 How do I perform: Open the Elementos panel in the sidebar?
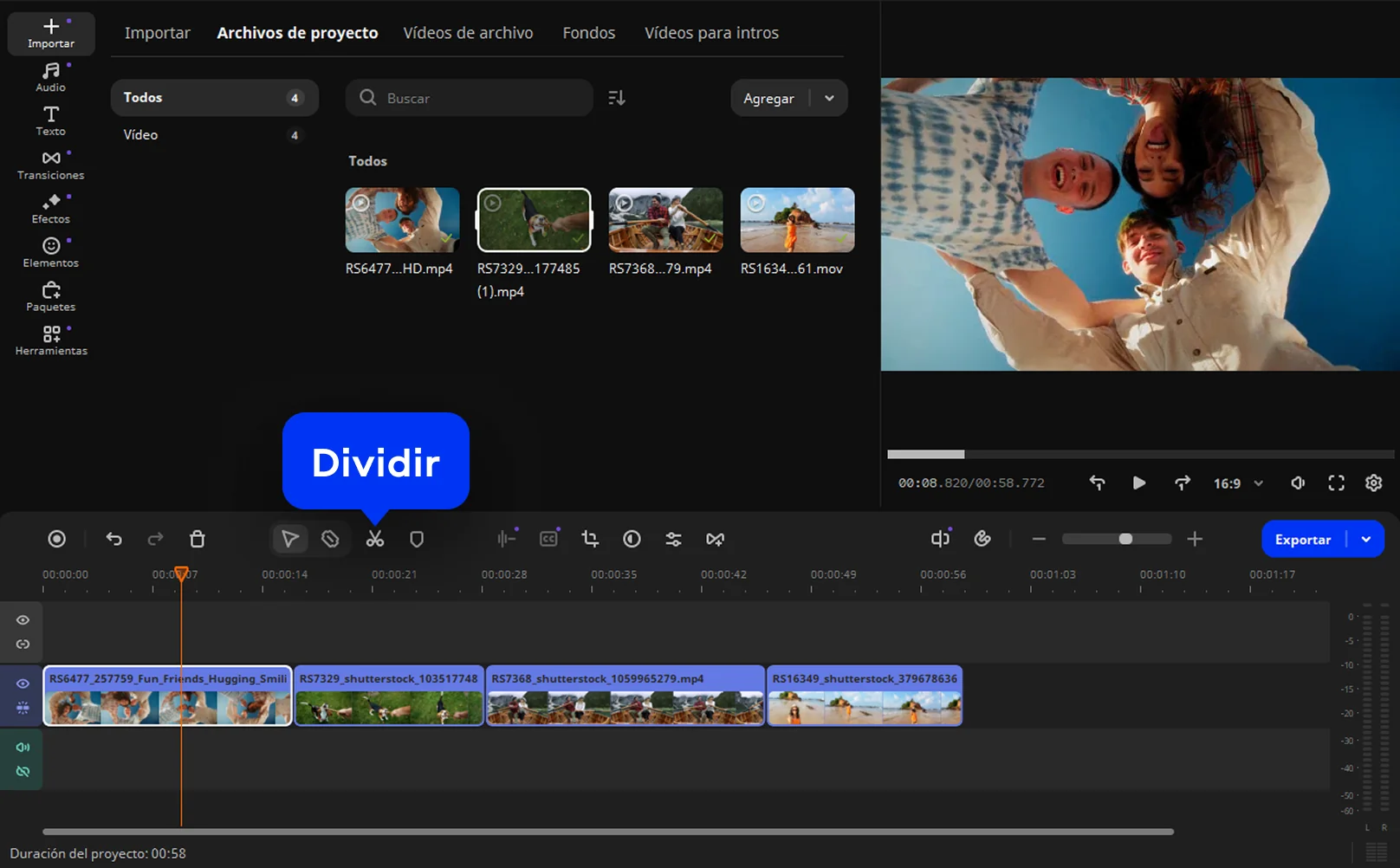pos(50,252)
